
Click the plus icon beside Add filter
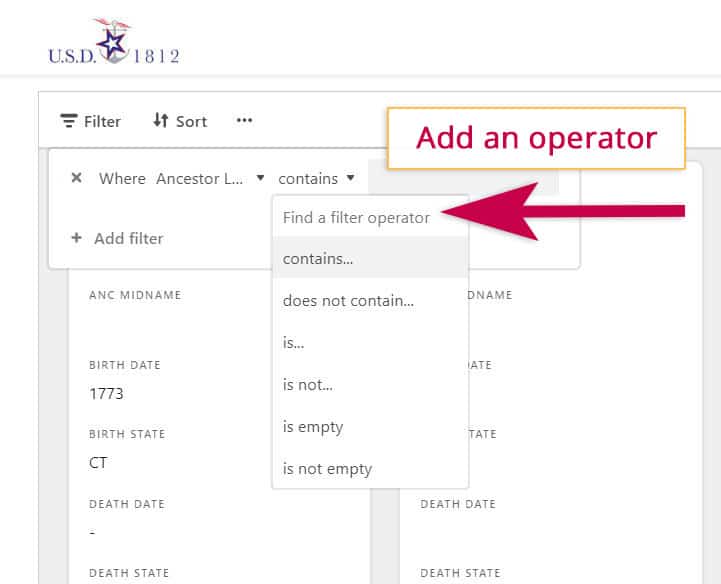(76, 238)
